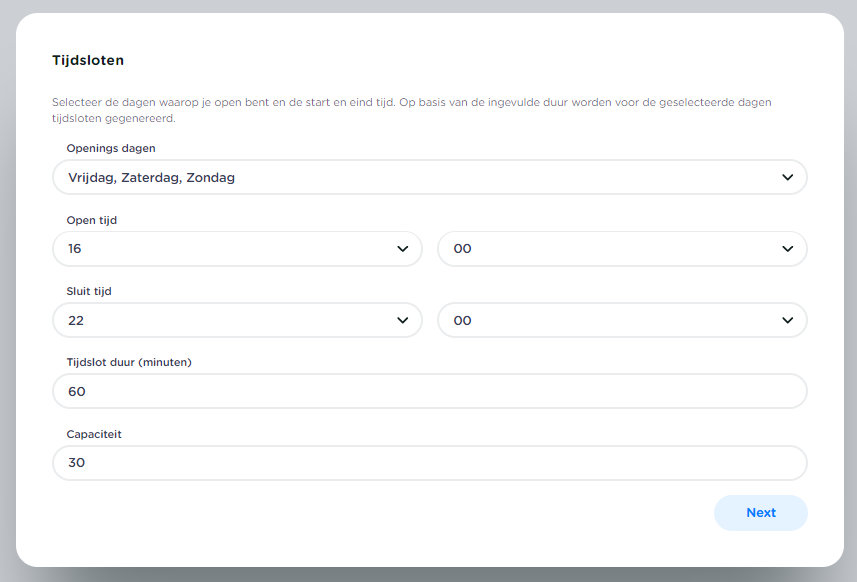Click the 'Openings dagen' label
This screenshot has height=582, width=857.
[x=111, y=148]
